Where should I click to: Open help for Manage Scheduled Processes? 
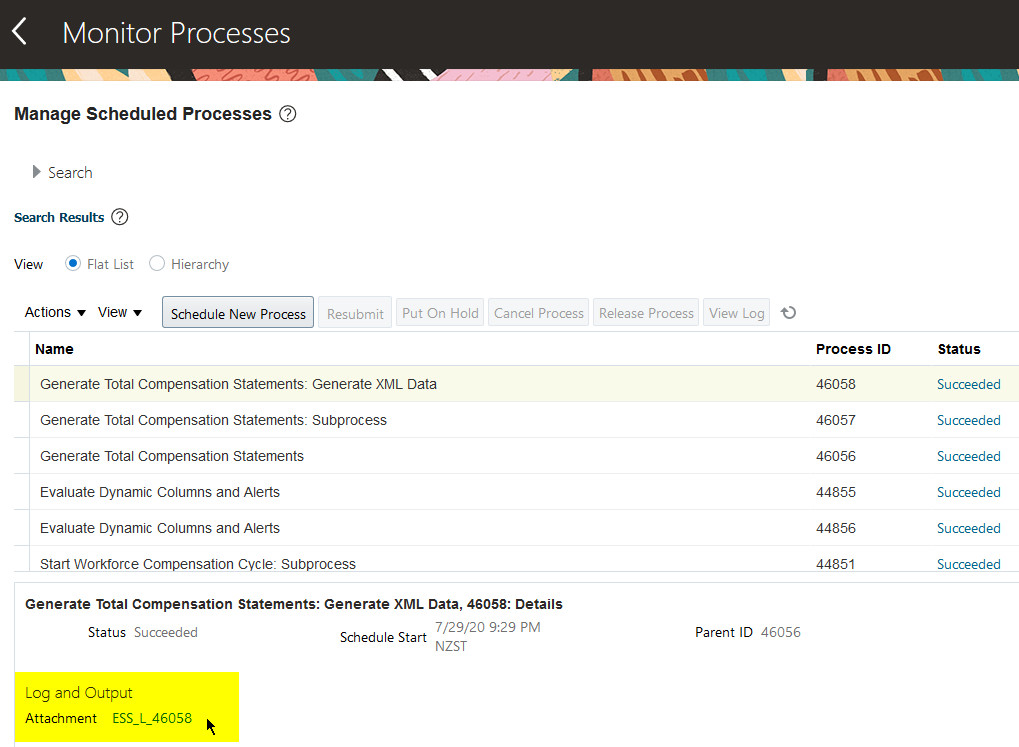[288, 114]
